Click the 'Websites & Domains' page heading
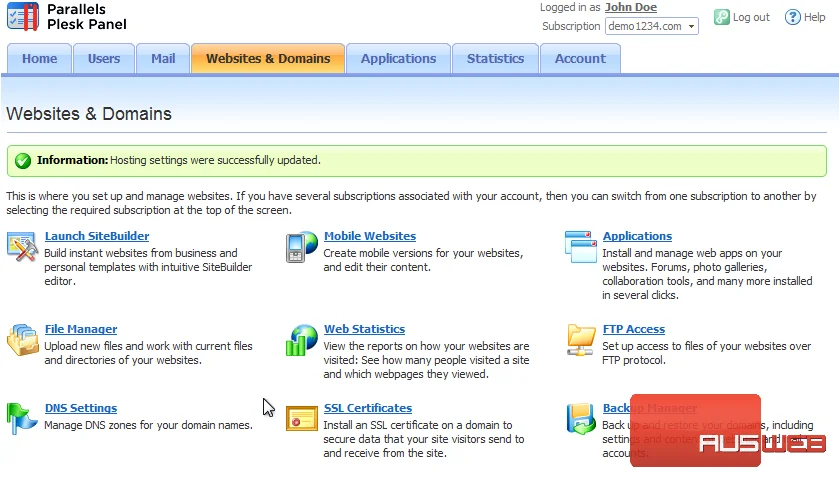This screenshot has height=480, width=840. point(89,114)
